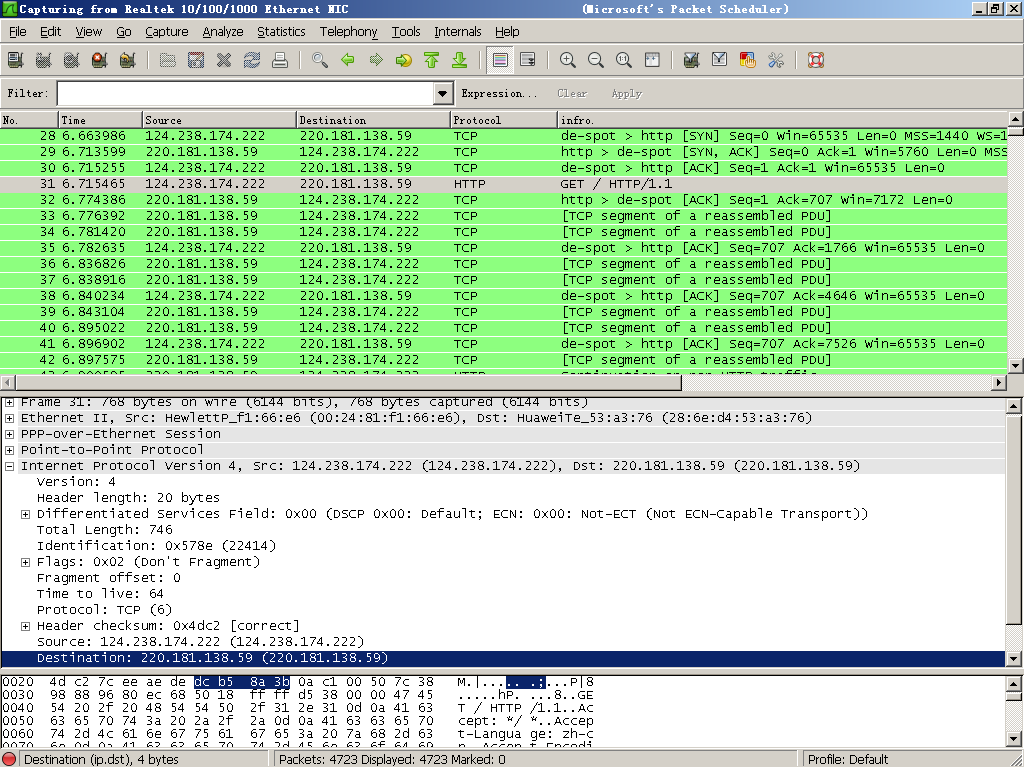Open the Telephony menu

tap(349, 31)
